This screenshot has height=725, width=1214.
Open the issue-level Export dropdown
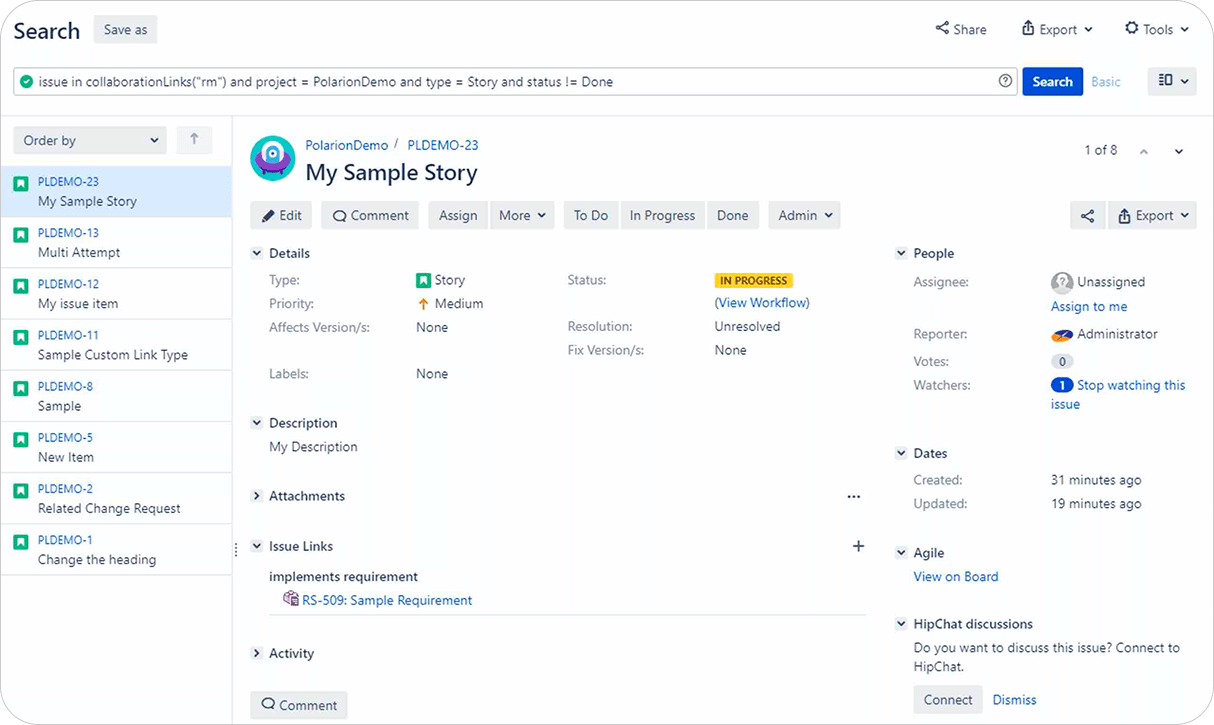click(1153, 216)
